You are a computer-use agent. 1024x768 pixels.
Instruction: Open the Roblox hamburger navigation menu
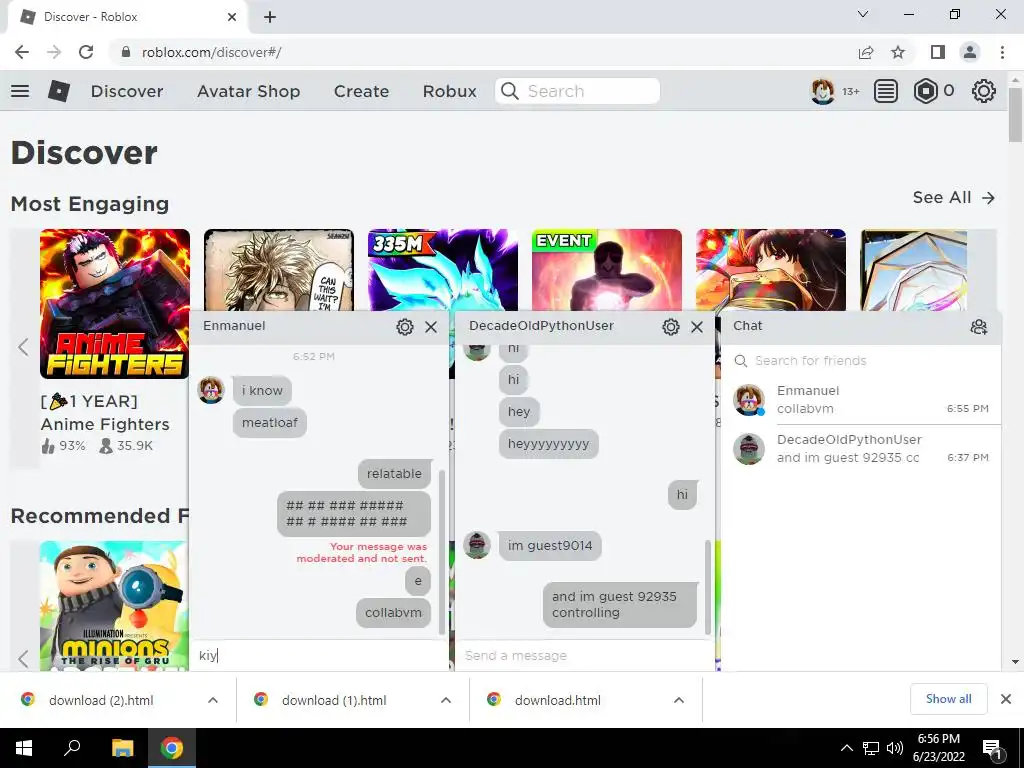point(20,91)
